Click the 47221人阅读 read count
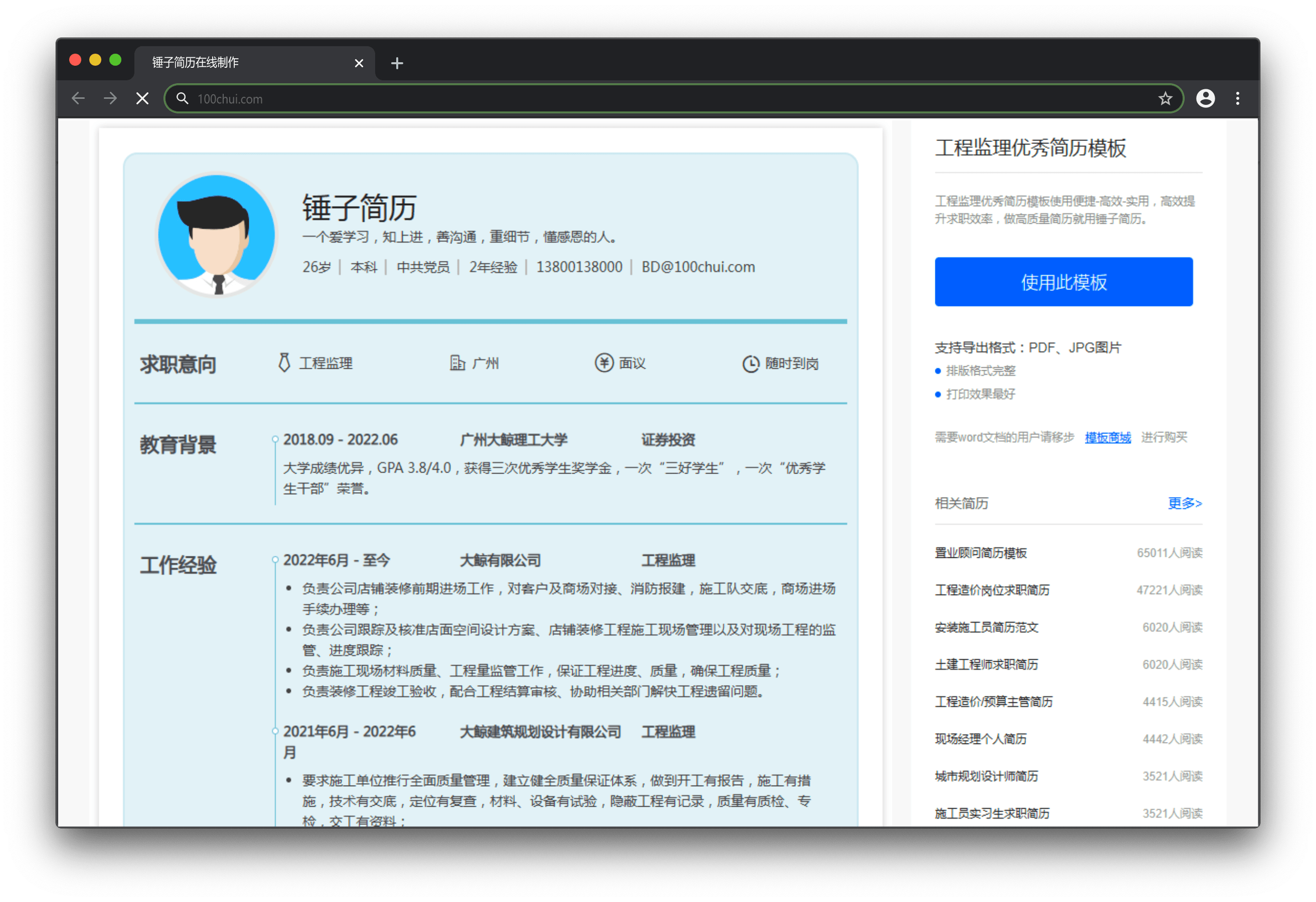 click(x=1170, y=590)
